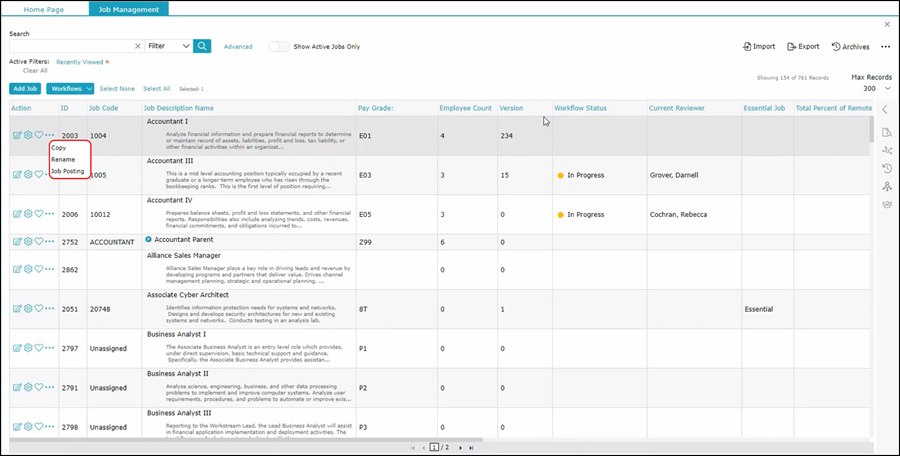900x456 pixels.
Task: Click the history icon in right sidebar
Action: tap(885, 168)
